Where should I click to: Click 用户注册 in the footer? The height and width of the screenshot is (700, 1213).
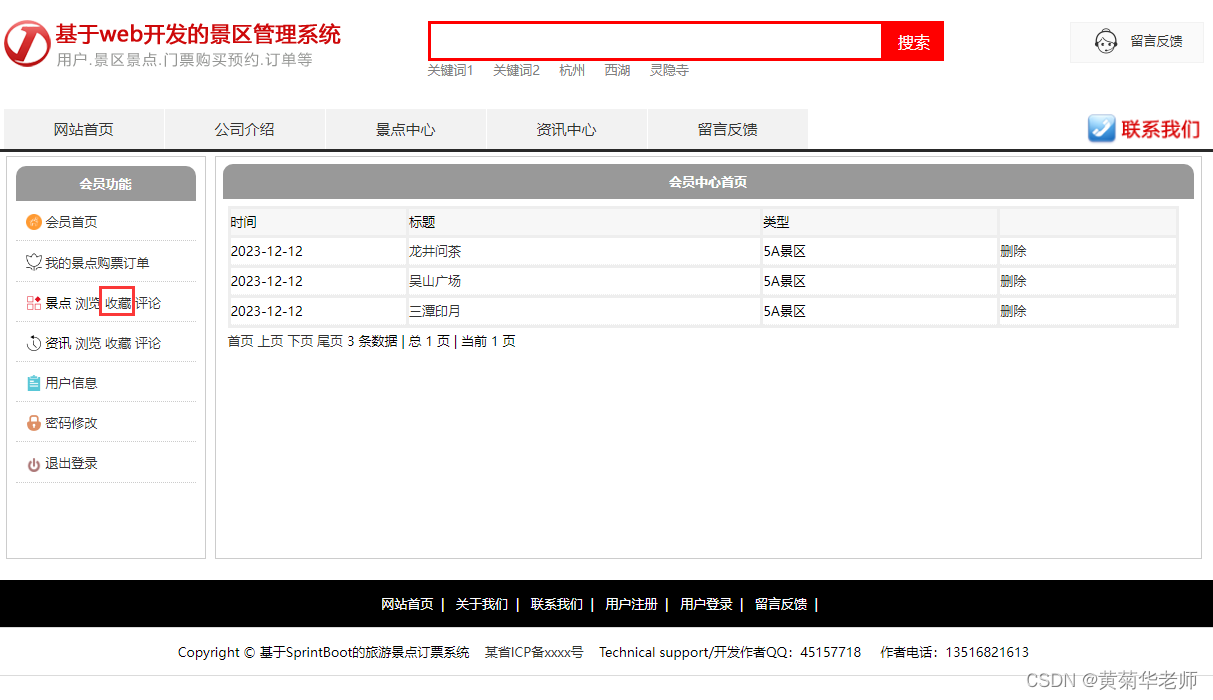click(631, 604)
